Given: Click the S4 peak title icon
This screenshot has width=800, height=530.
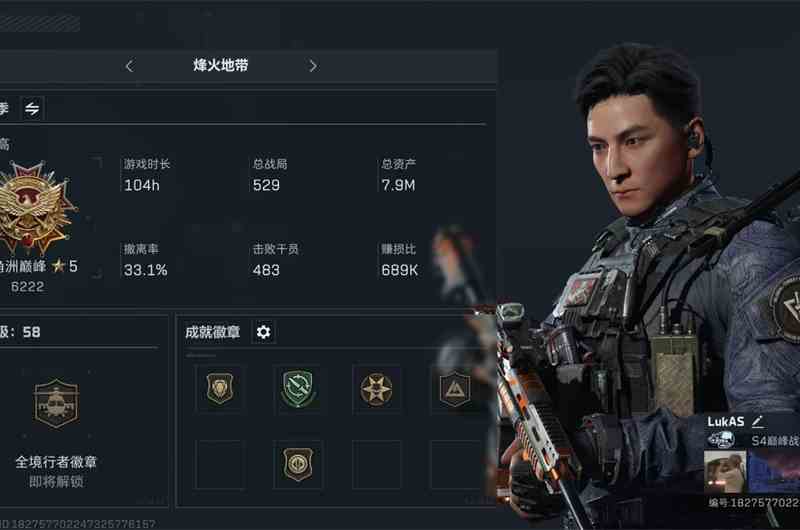Looking at the screenshot, I should [721, 439].
